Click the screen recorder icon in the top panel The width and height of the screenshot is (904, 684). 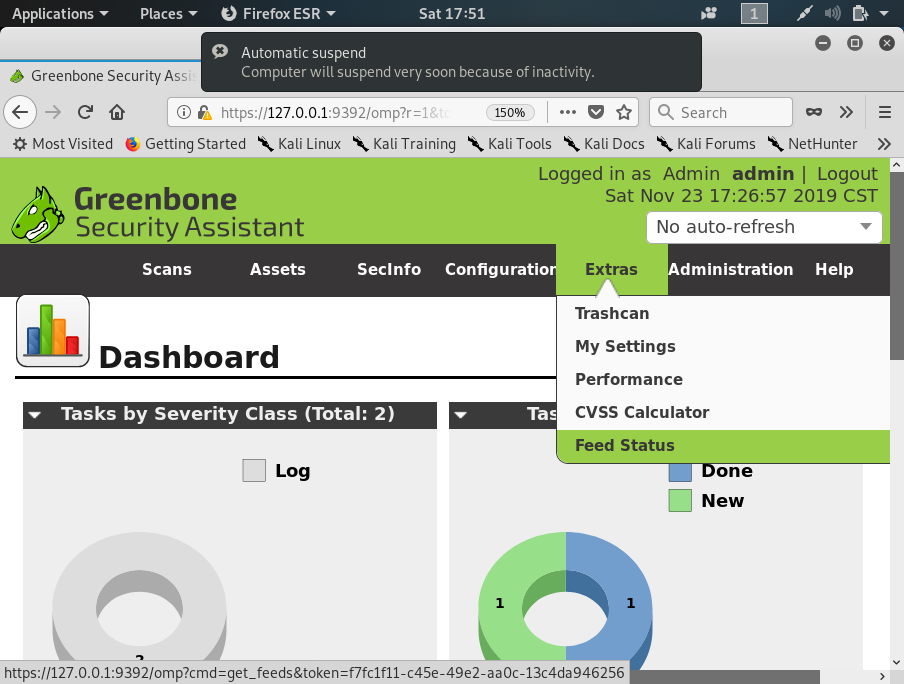[709, 13]
